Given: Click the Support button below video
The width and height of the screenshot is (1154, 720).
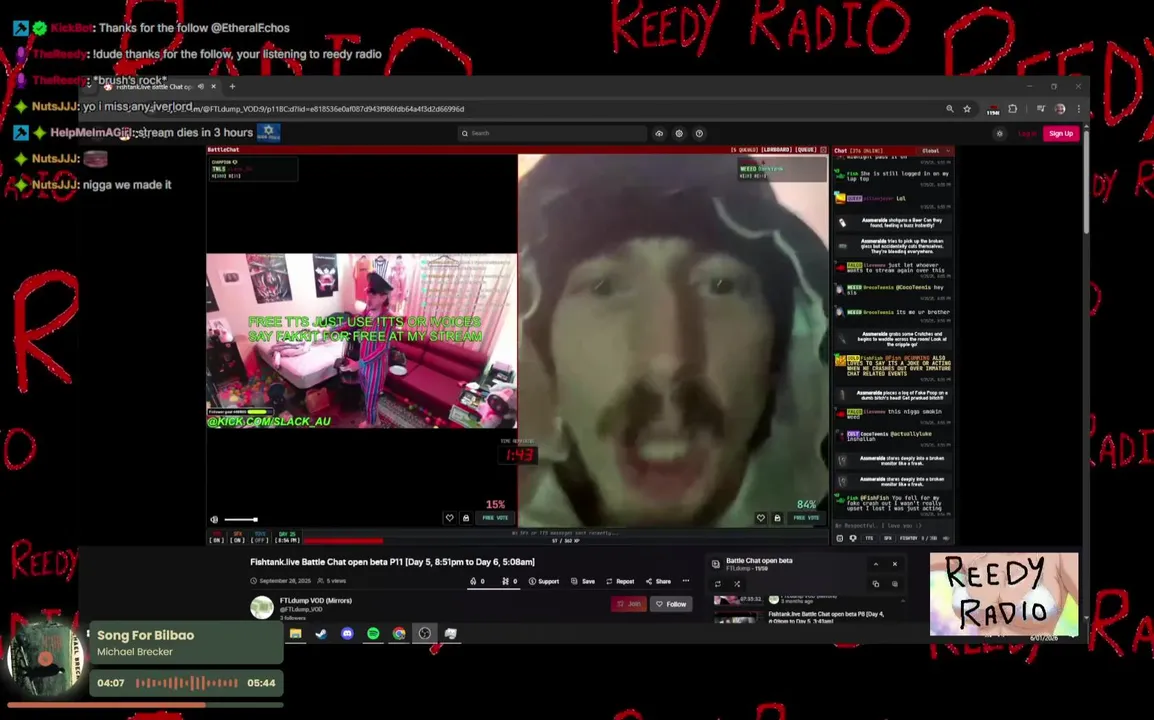Looking at the screenshot, I should click(544, 581).
